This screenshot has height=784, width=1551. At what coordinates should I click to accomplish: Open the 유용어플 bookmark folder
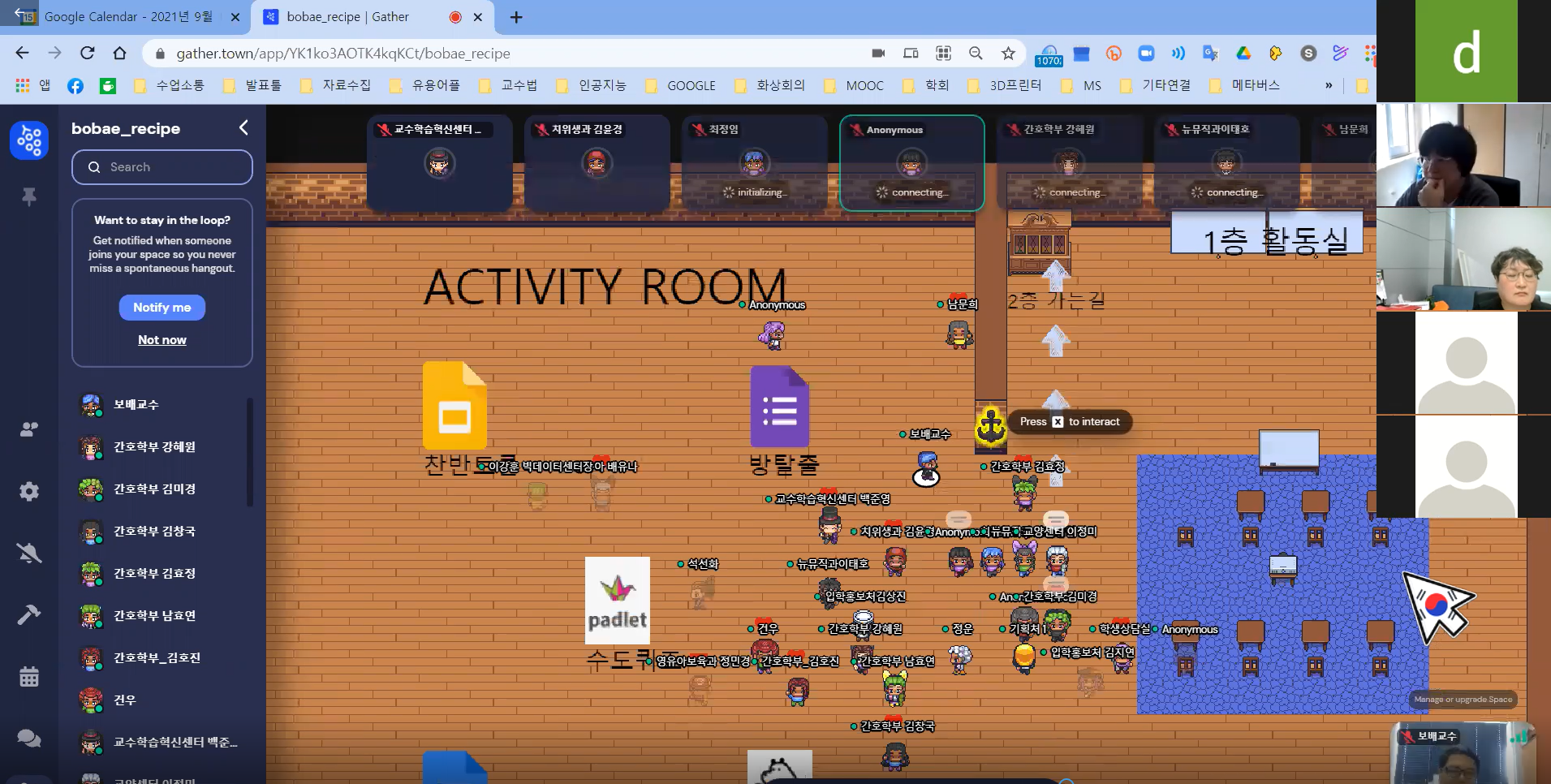pyautogui.click(x=424, y=85)
